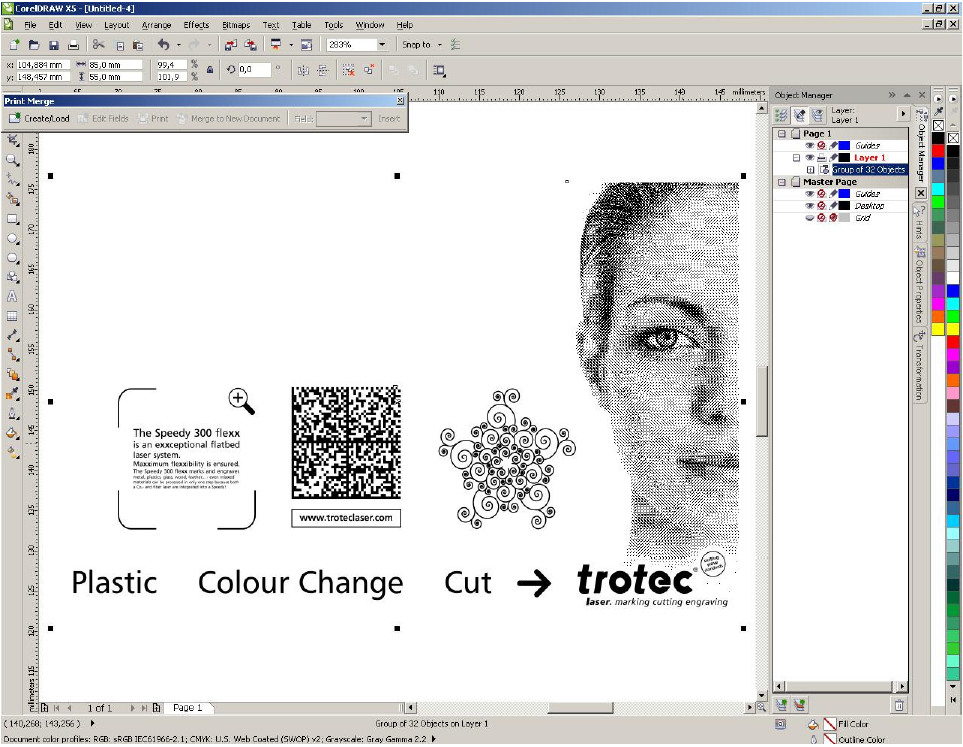
Task: Show the Grid layer via eye icon
Action: tap(809, 218)
